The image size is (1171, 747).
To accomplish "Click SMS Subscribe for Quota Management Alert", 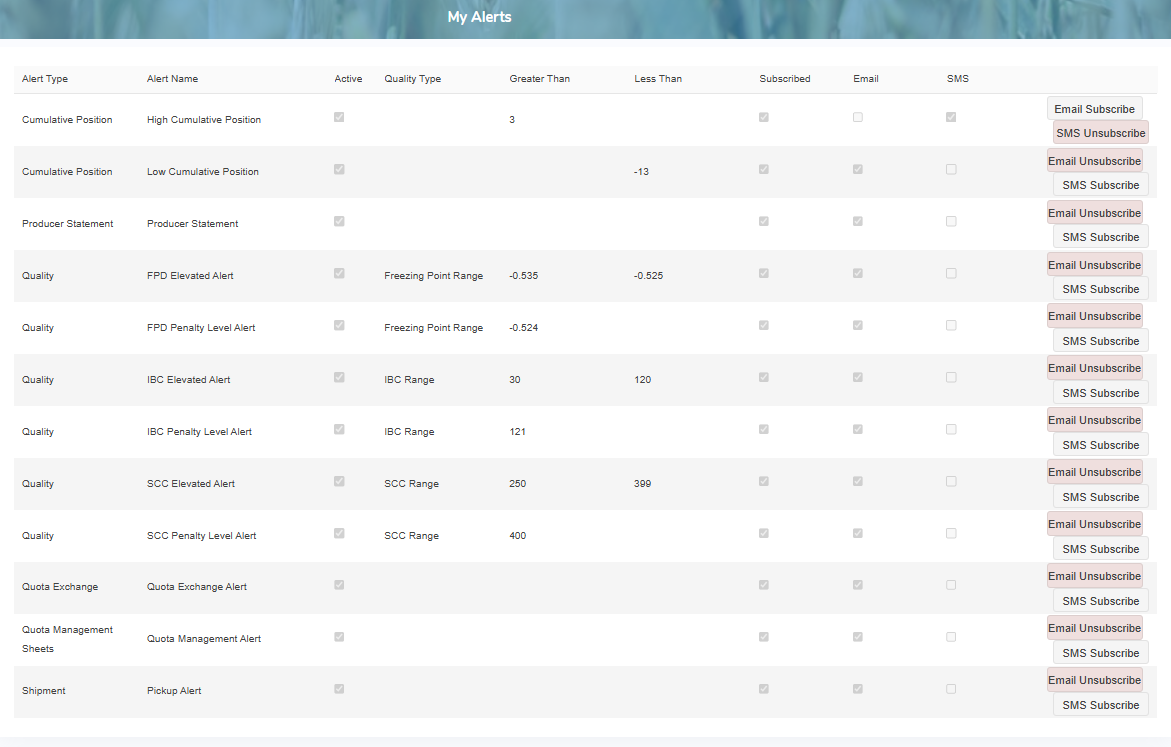I will (1100, 652).
